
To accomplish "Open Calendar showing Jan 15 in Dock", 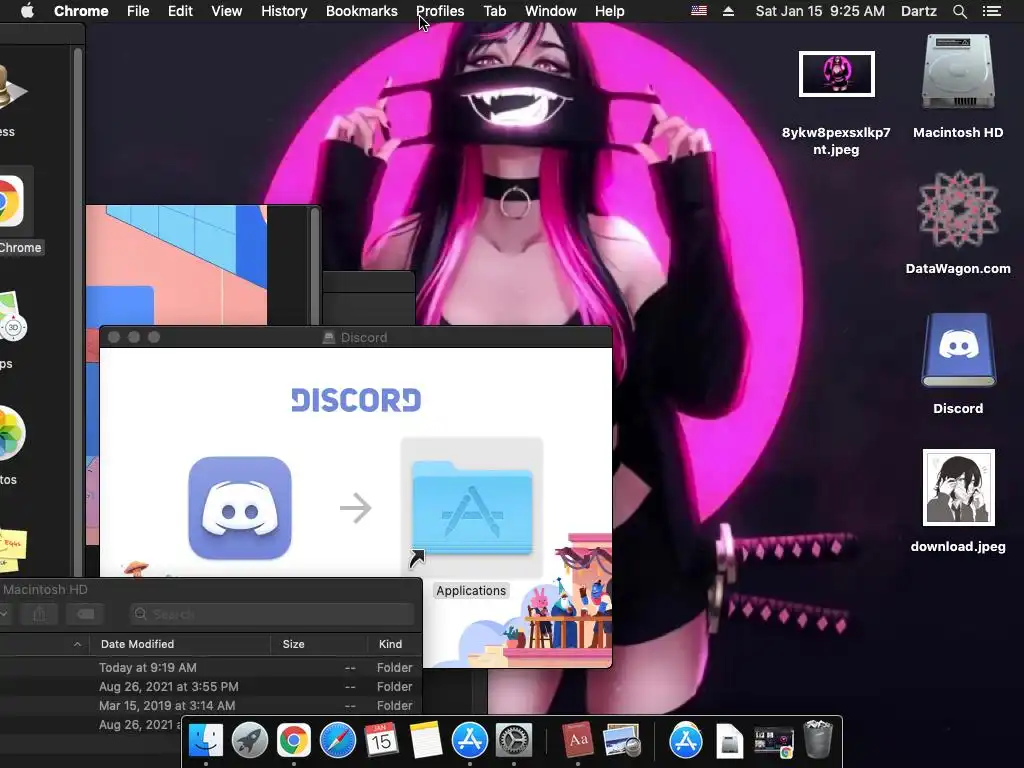I will click(381, 741).
